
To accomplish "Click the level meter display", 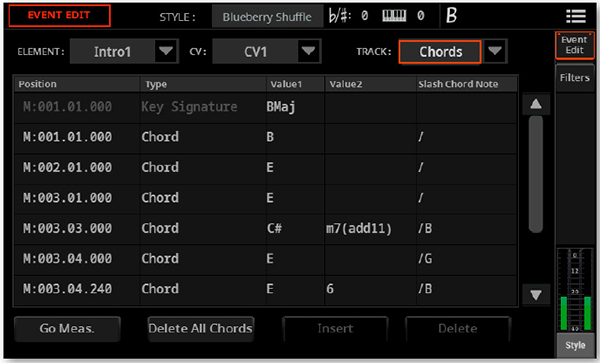I will [575, 290].
